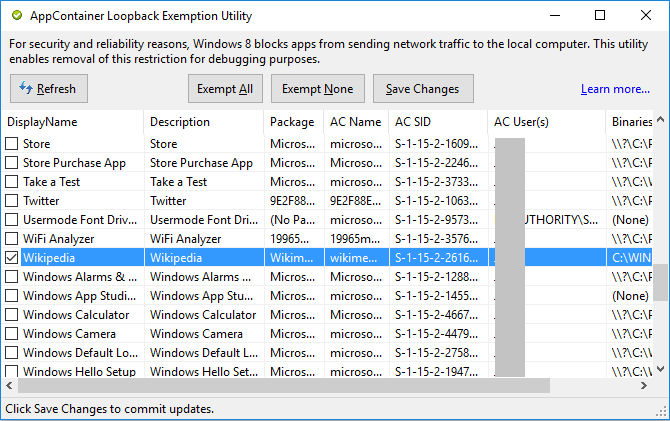670x421 pixels.
Task: Maximize the utility window
Action: [x=600, y=16]
